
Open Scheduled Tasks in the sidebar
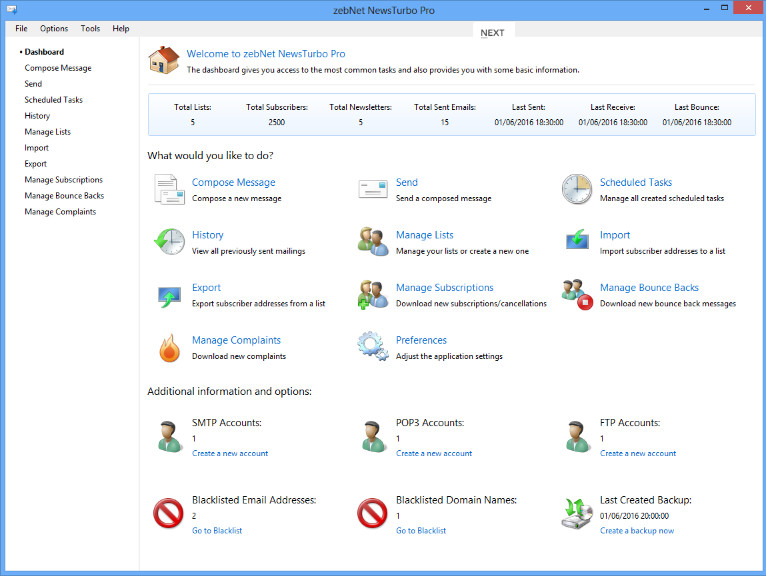coord(53,100)
